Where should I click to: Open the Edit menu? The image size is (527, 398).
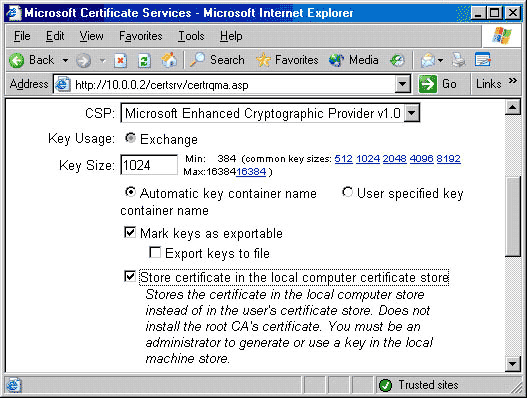(55, 36)
